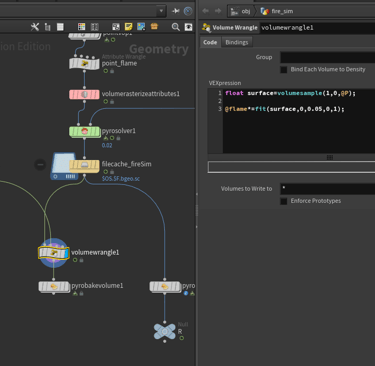
Task: Select the Null R node
Action: pos(165,331)
